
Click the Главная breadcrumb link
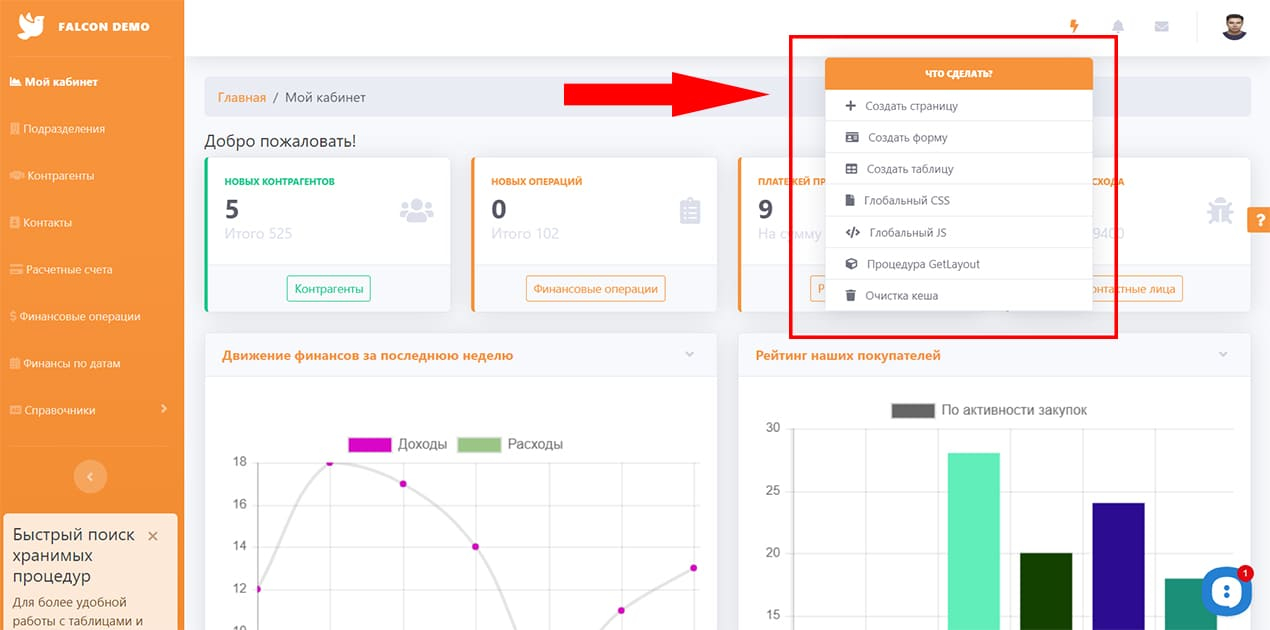(x=242, y=97)
